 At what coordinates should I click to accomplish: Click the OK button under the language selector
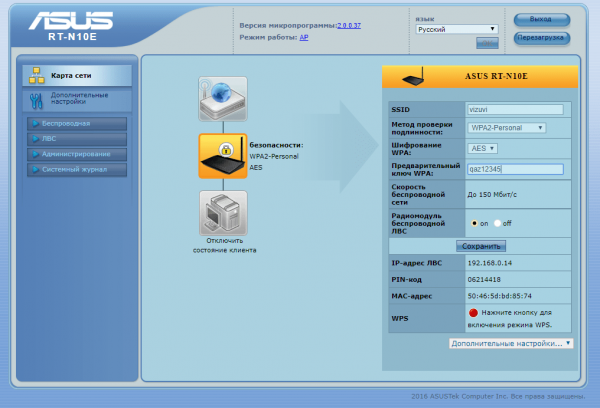click(x=487, y=43)
